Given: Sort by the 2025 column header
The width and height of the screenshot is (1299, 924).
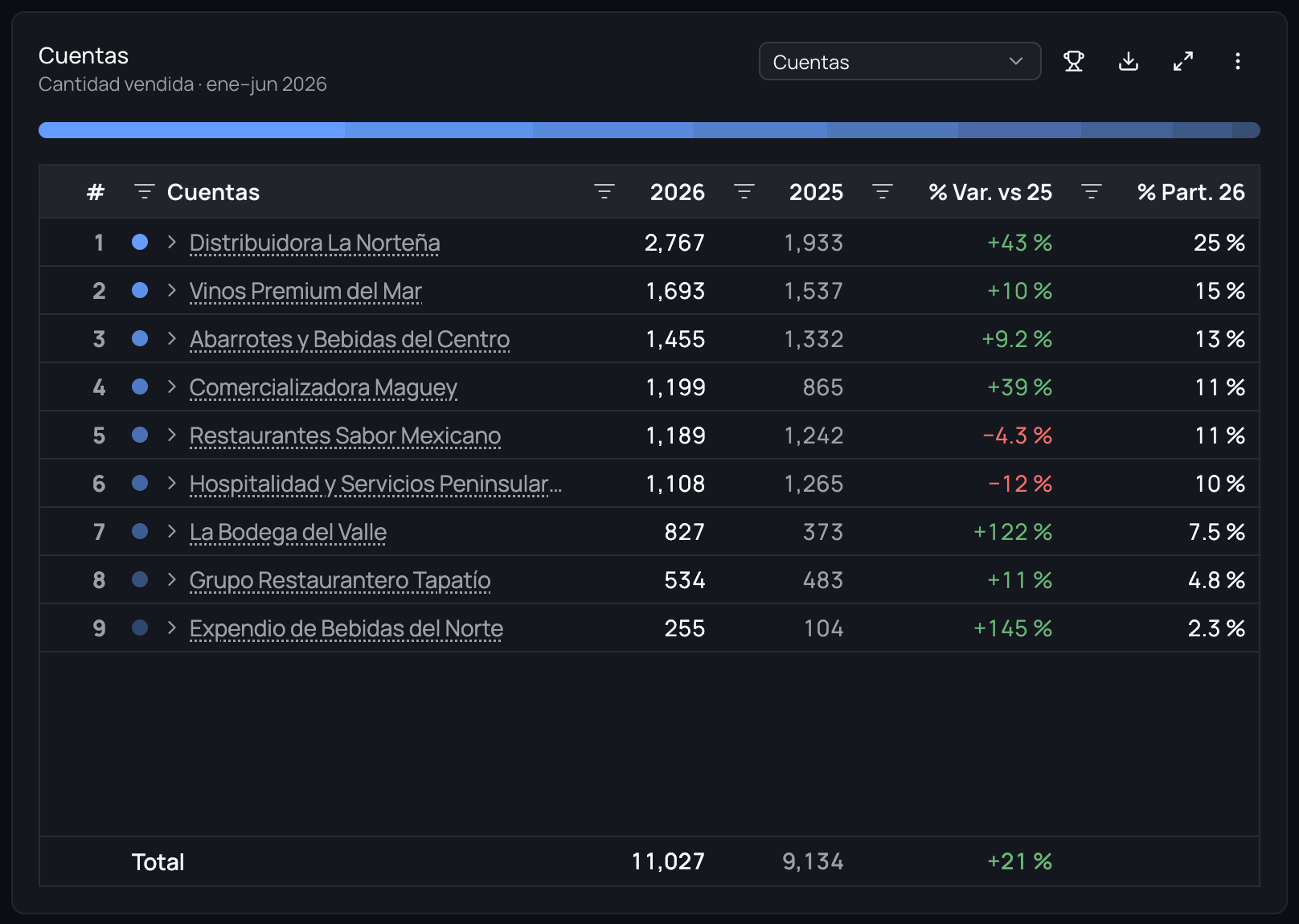Looking at the screenshot, I should point(816,192).
